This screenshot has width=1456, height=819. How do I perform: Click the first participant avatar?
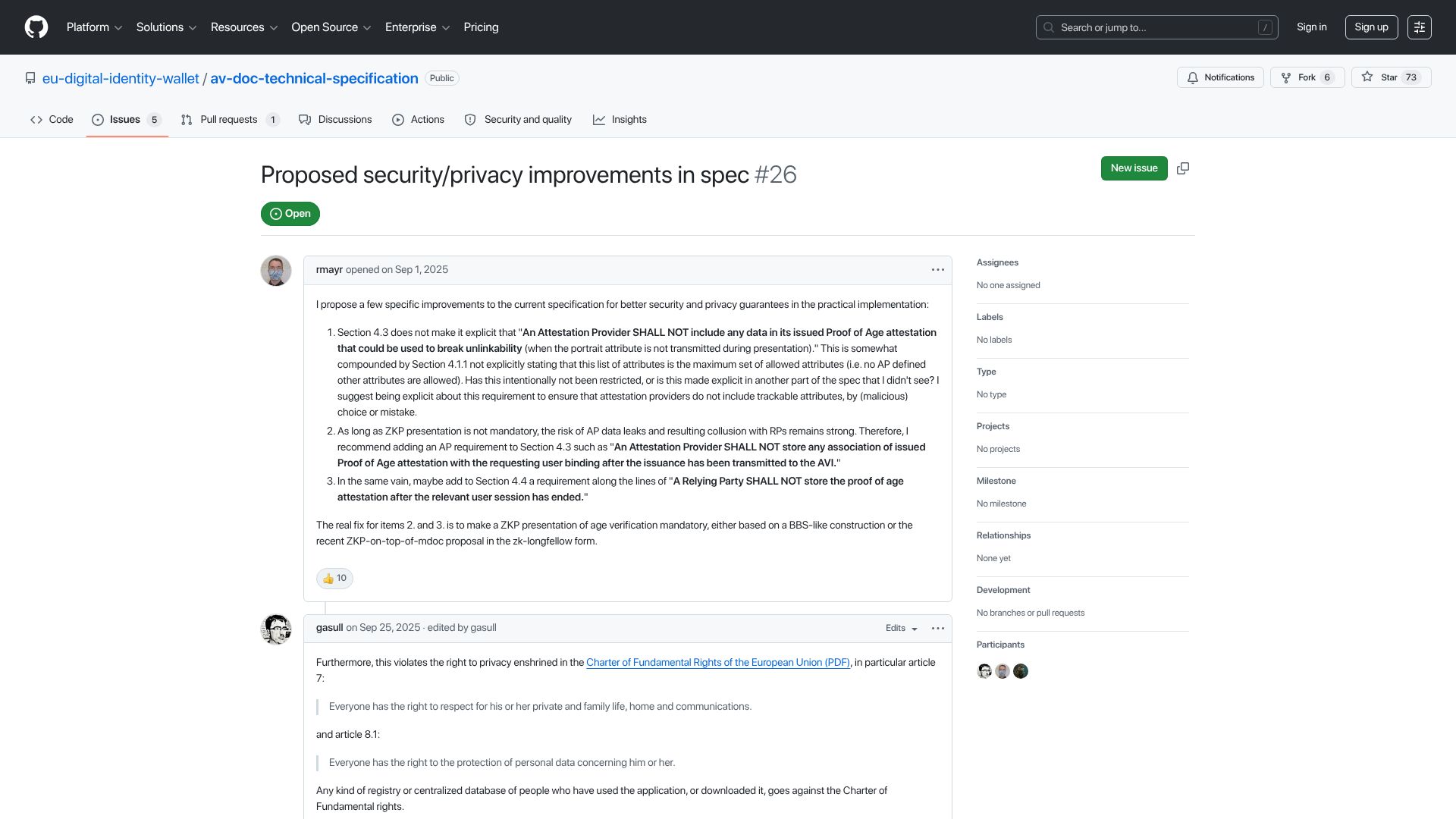click(984, 671)
